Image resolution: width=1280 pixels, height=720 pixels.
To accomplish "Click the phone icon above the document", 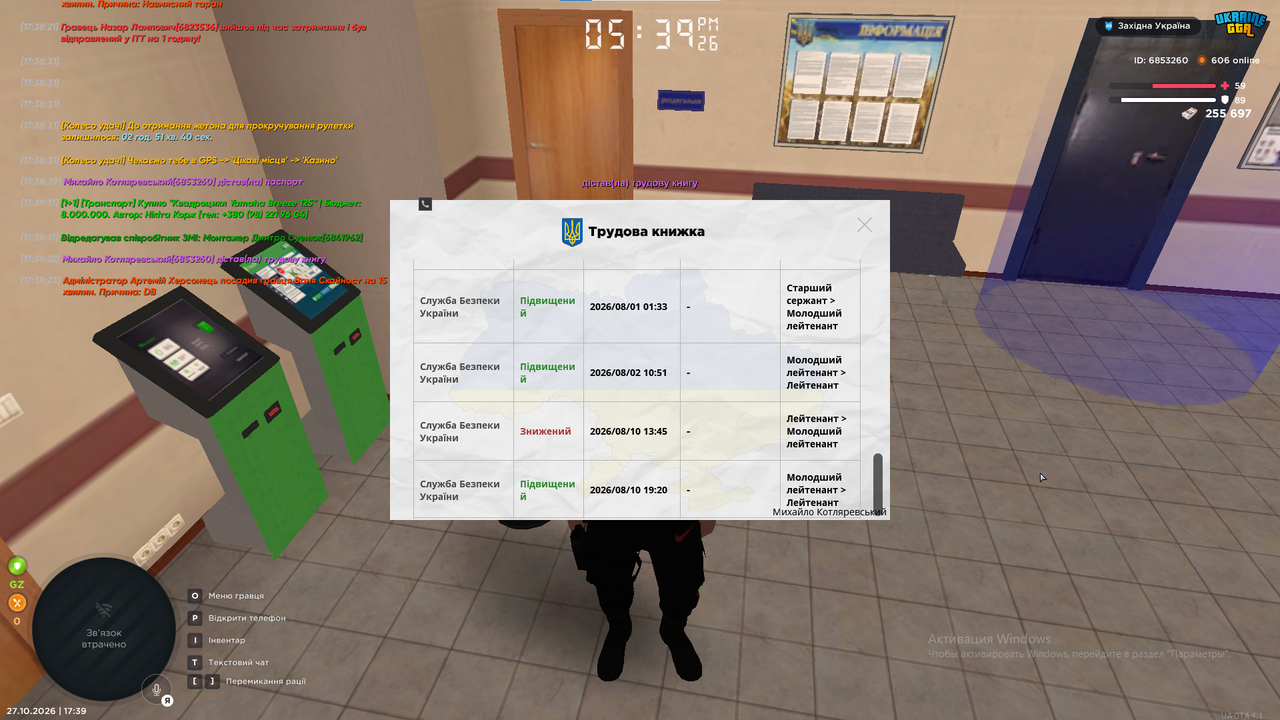I will (x=425, y=204).
